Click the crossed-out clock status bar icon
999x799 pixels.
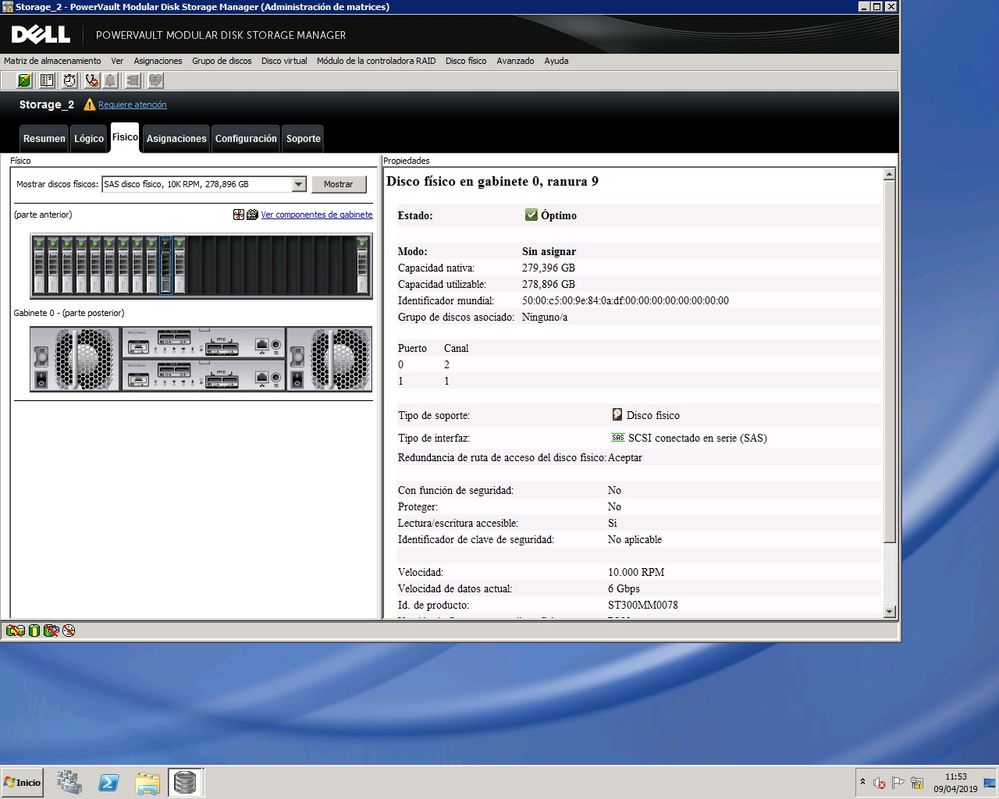click(x=69, y=631)
